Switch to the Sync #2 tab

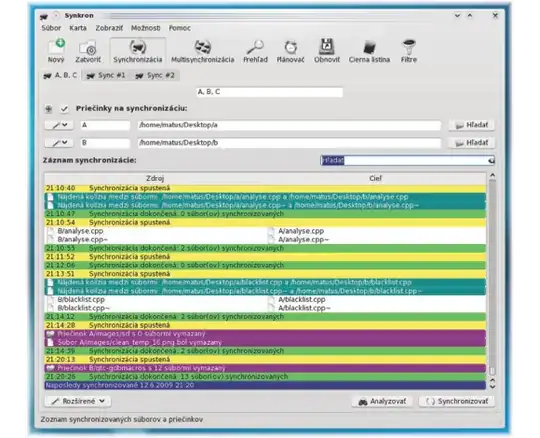pos(155,75)
